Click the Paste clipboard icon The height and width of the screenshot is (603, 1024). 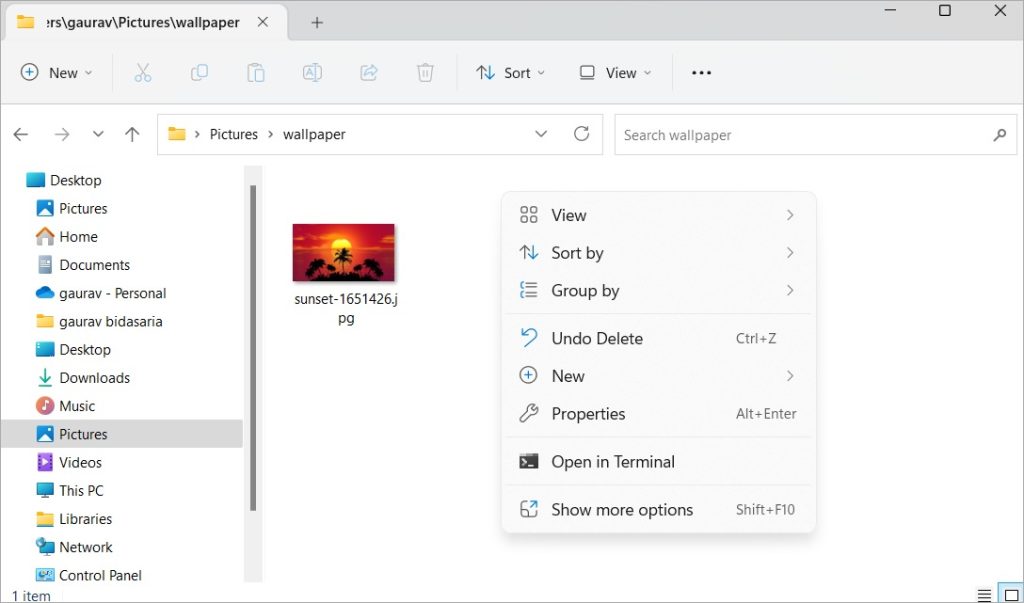click(x=256, y=72)
